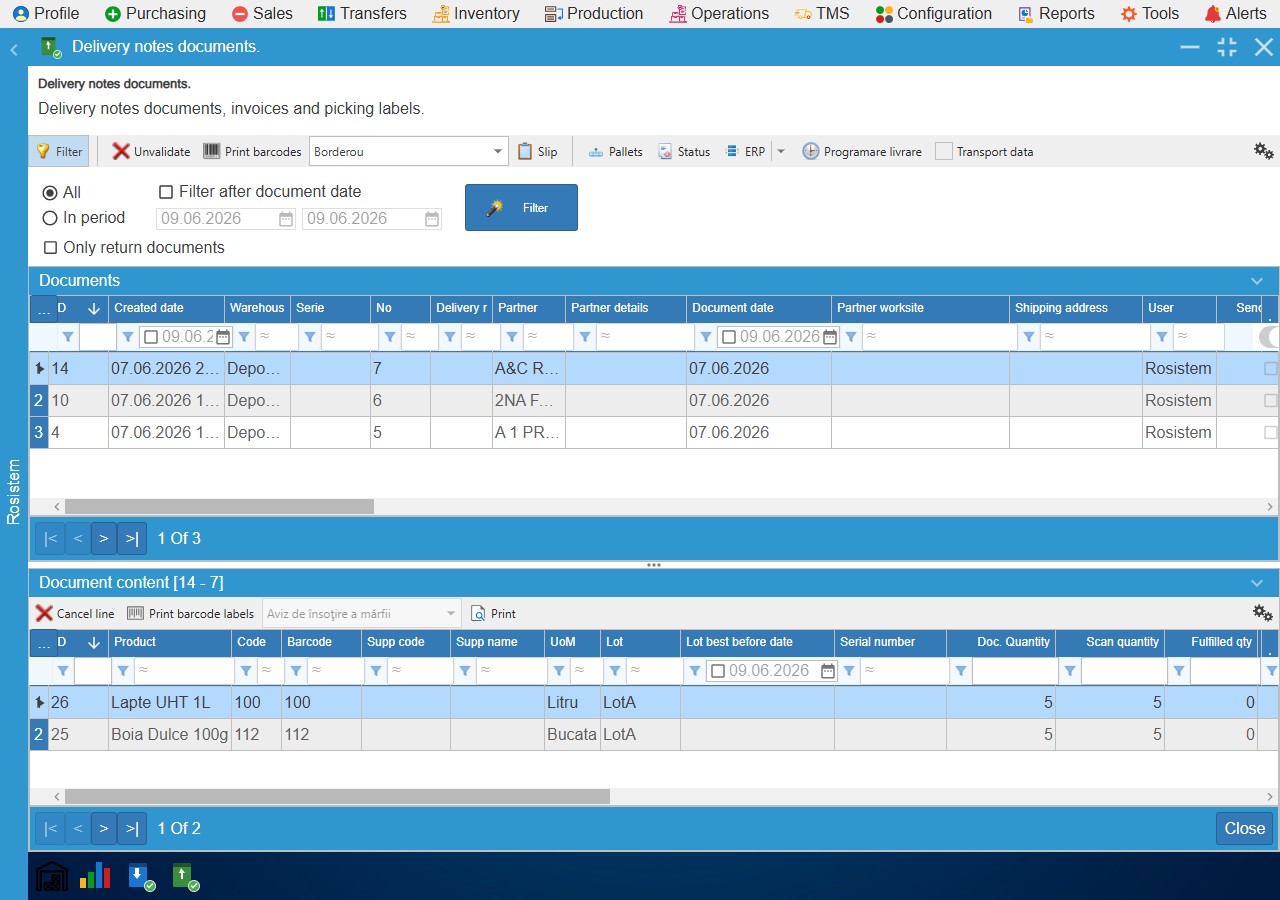Click the warehouse icon in bottom bar
Image resolution: width=1280 pixels, height=900 pixels.
[x=52, y=876]
